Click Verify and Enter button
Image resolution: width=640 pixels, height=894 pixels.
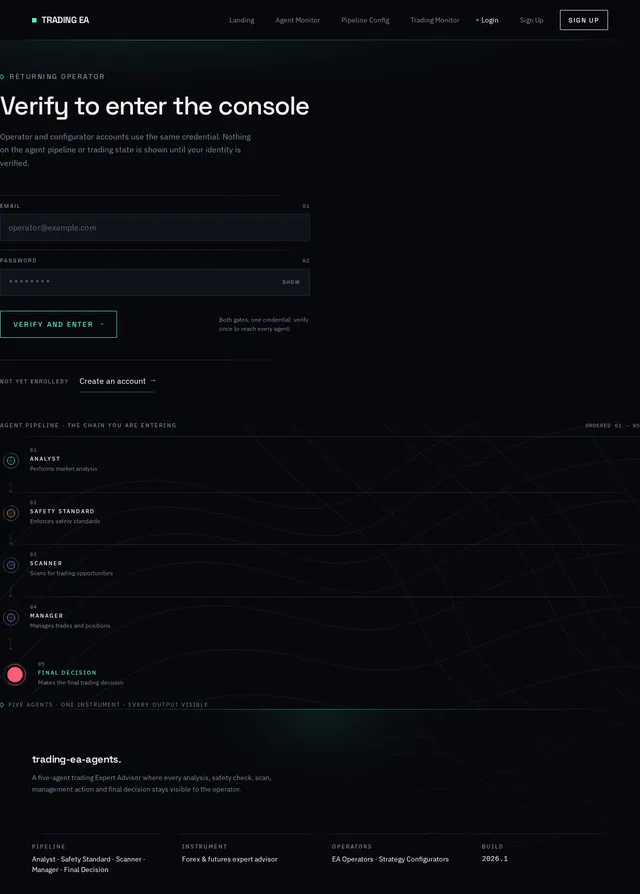coord(58,324)
